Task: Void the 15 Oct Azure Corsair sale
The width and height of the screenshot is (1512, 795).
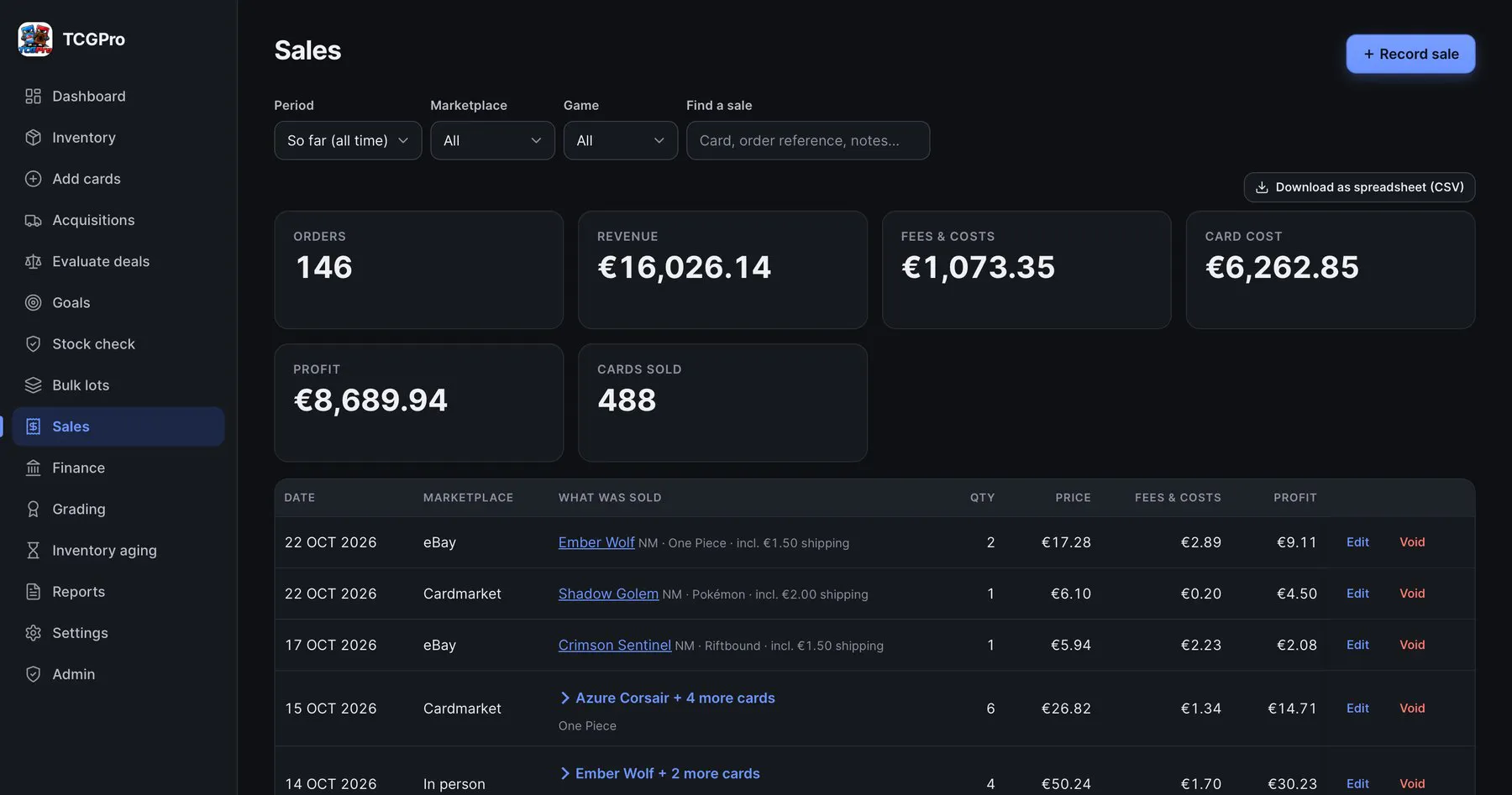Action: 1412,709
